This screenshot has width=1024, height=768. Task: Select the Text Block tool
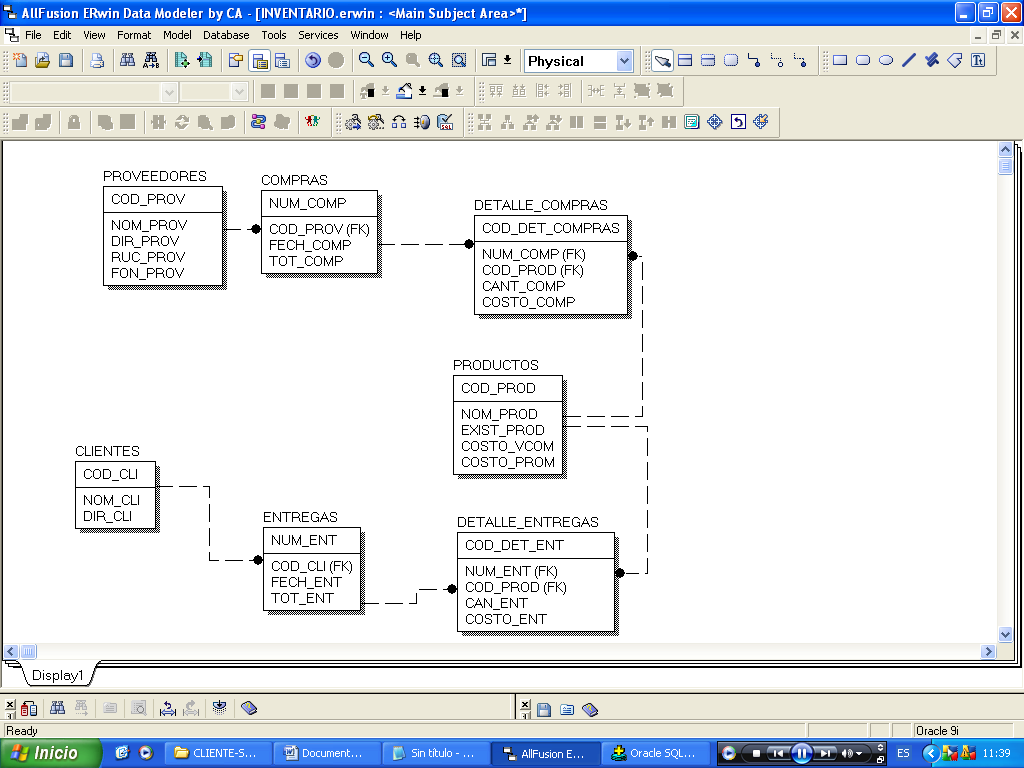(x=977, y=60)
